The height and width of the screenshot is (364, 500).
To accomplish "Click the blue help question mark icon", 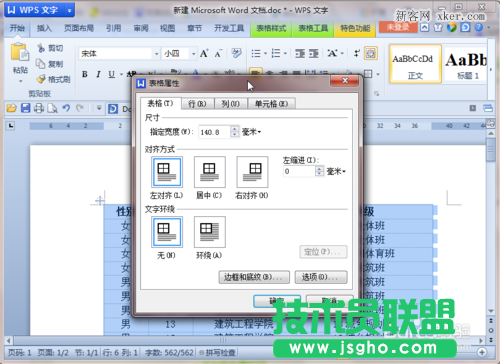I will pyautogui.click(x=479, y=27).
